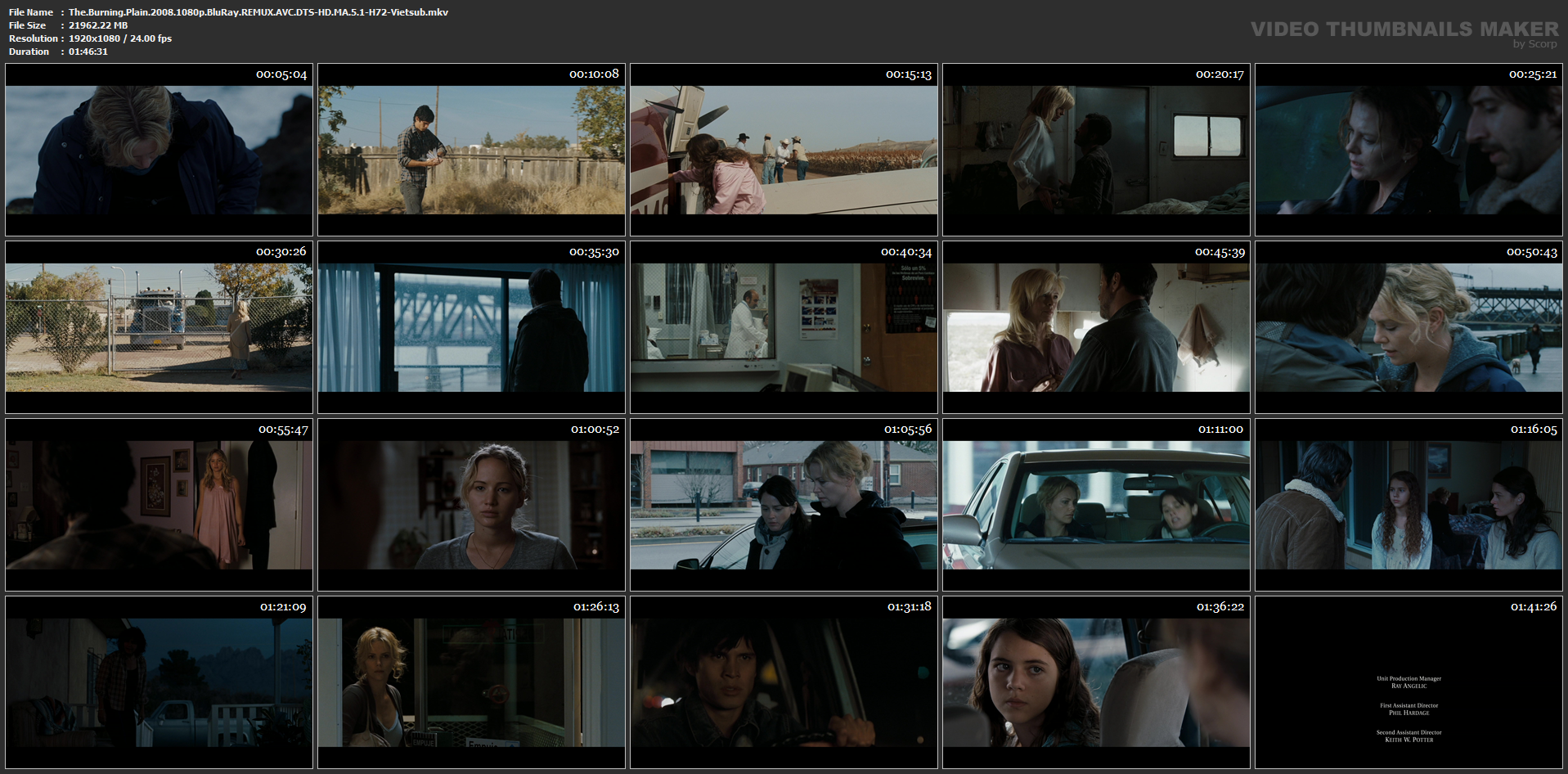Click the "01:41:26" timestamp text
The height and width of the screenshot is (774, 1568).
tap(1534, 607)
